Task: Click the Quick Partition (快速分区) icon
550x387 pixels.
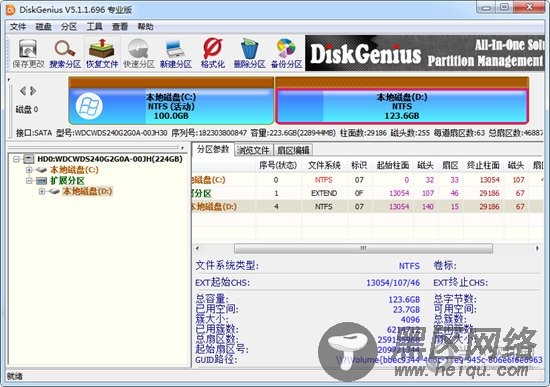Action: click(x=139, y=53)
